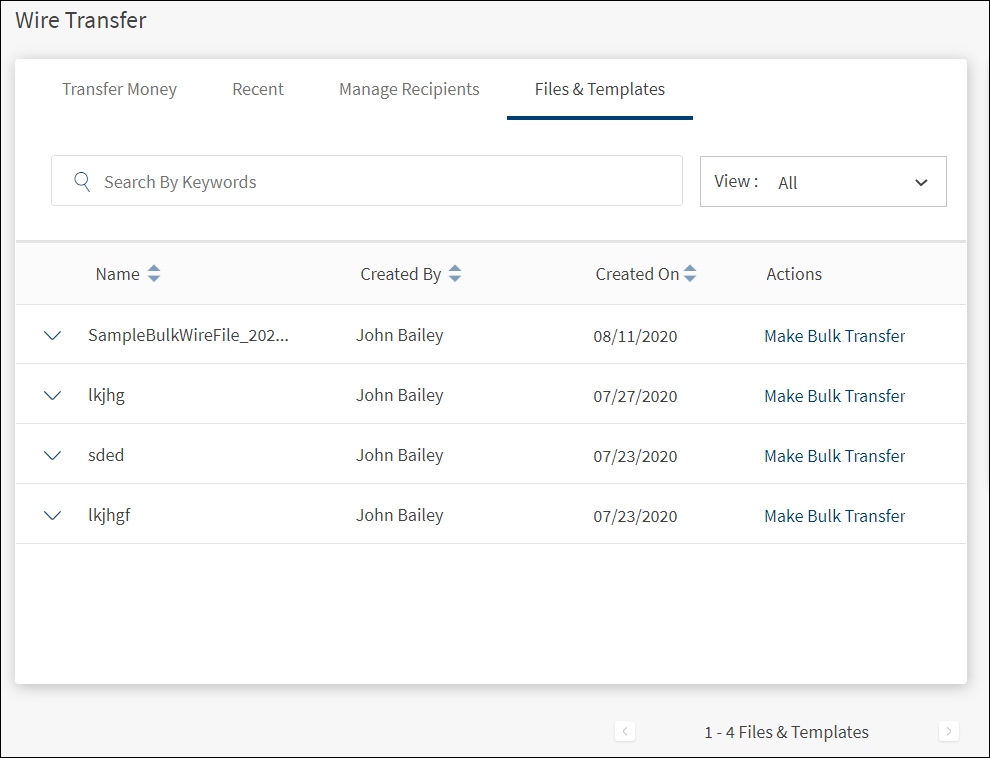
Task: Switch to the Transfer Money tab
Action: point(119,90)
